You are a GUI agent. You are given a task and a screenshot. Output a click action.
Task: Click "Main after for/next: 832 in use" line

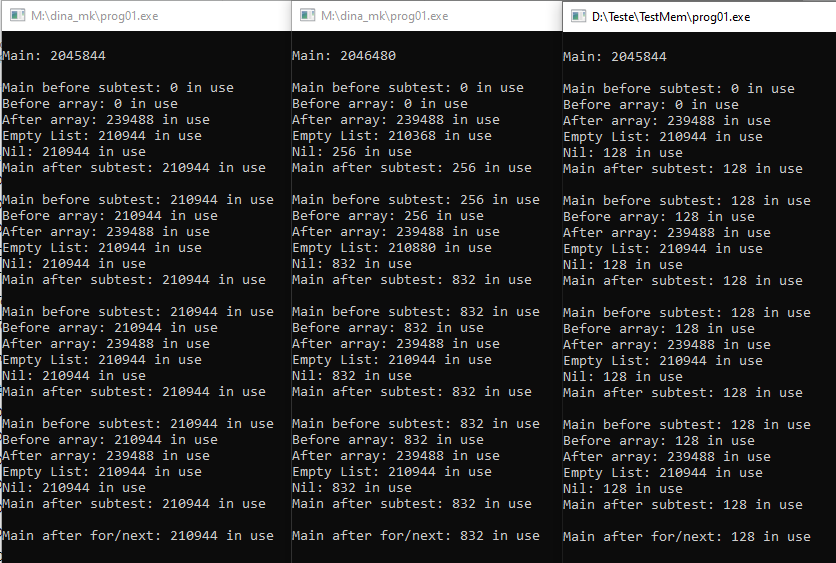(415, 536)
